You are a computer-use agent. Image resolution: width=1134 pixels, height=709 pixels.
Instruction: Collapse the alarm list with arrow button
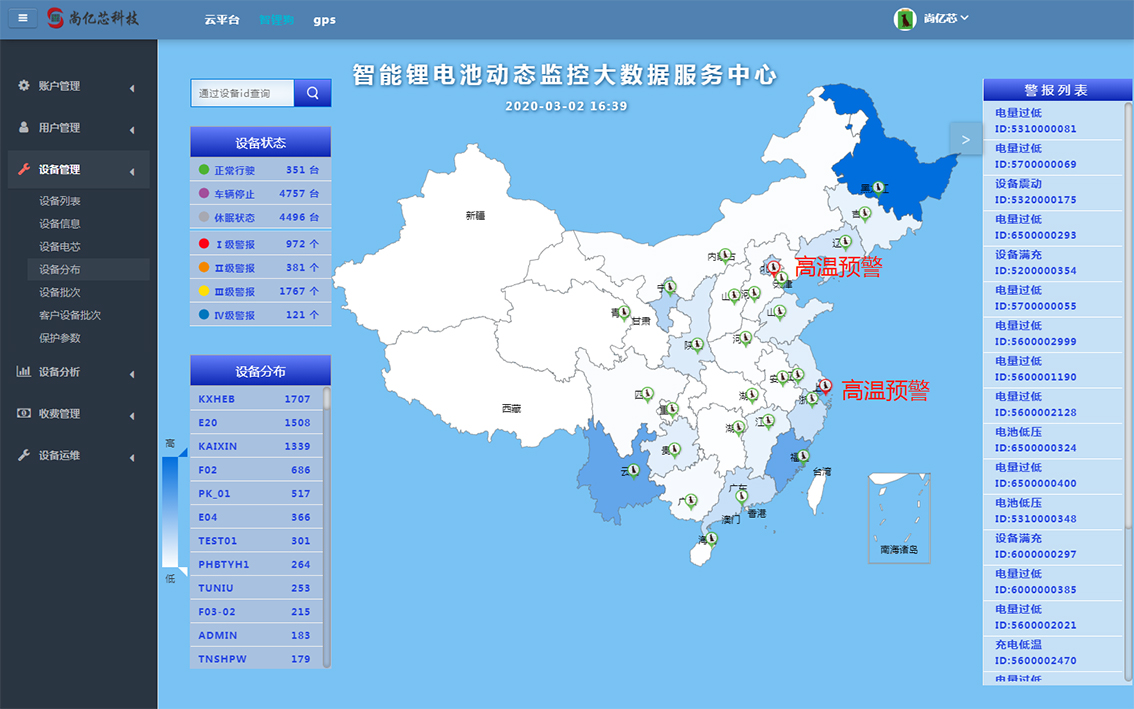coord(965,140)
